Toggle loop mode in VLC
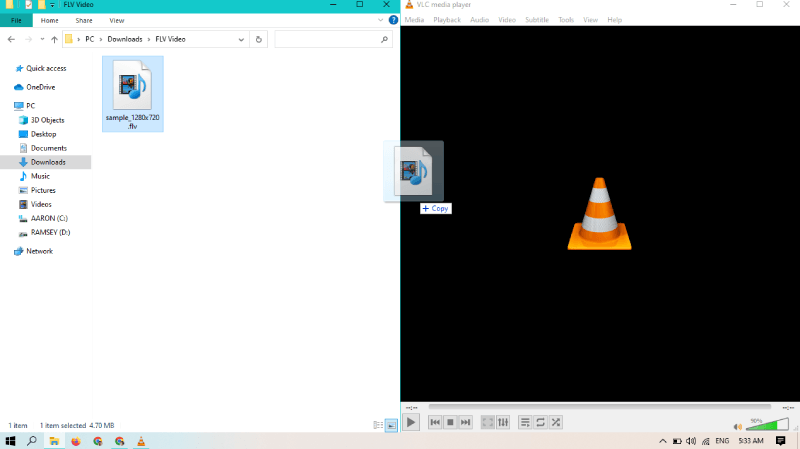Viewport: 800px width, 449px height. (540, 422)
